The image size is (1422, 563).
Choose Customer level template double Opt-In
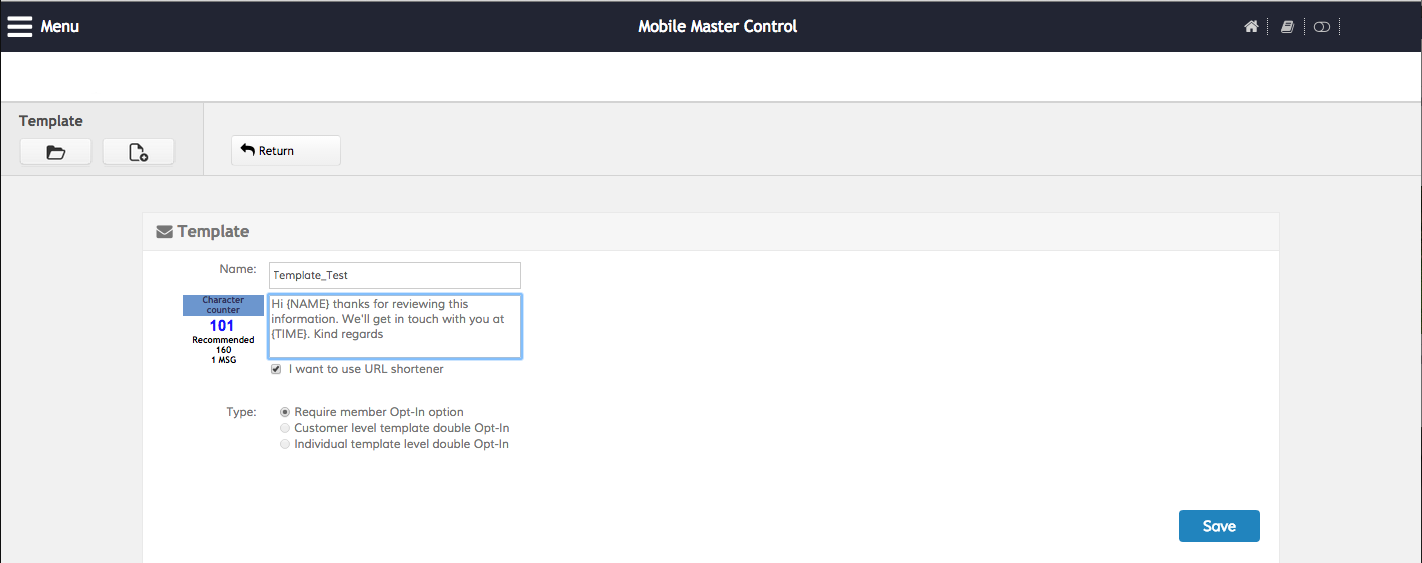[285, 428]
